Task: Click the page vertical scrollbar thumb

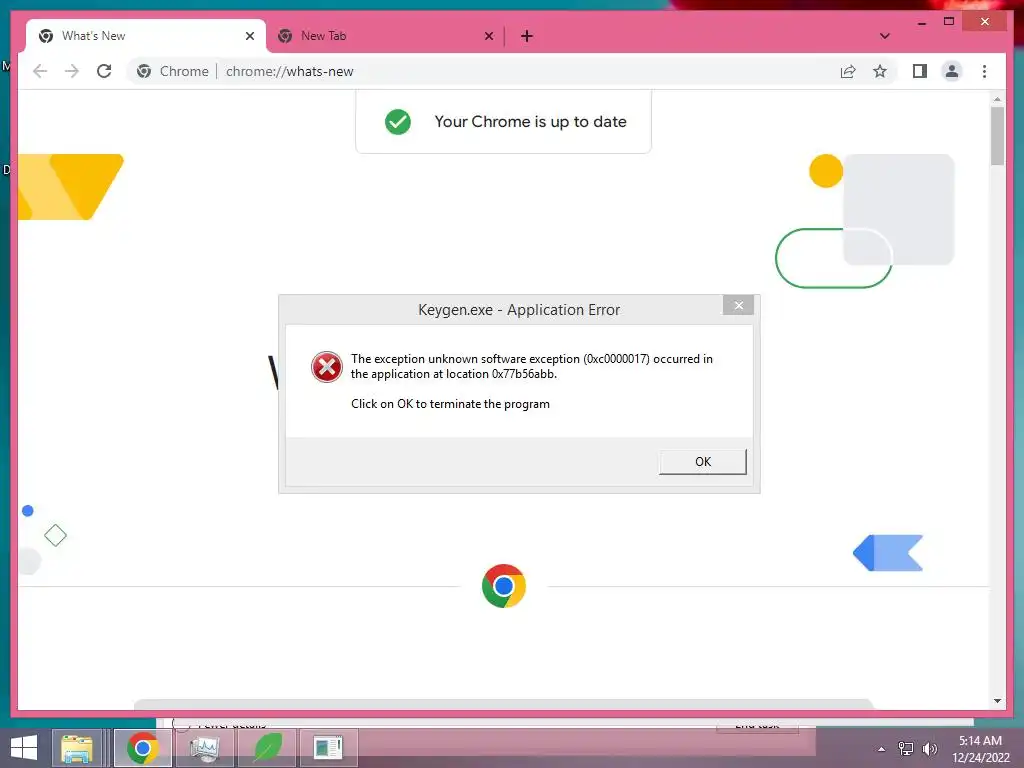Action: 997,136
